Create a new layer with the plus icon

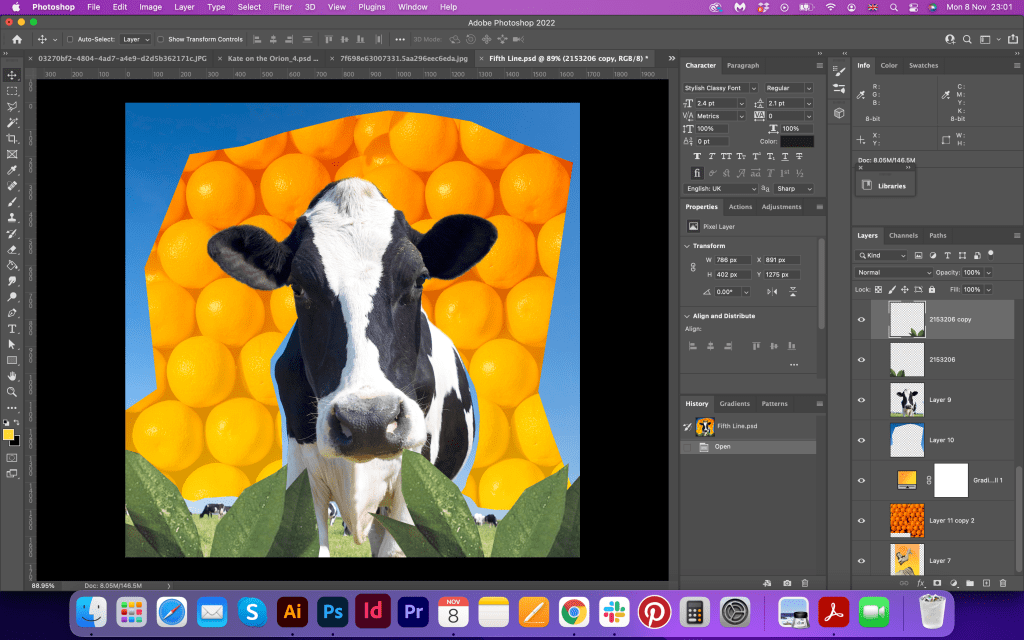click(986, 582)
